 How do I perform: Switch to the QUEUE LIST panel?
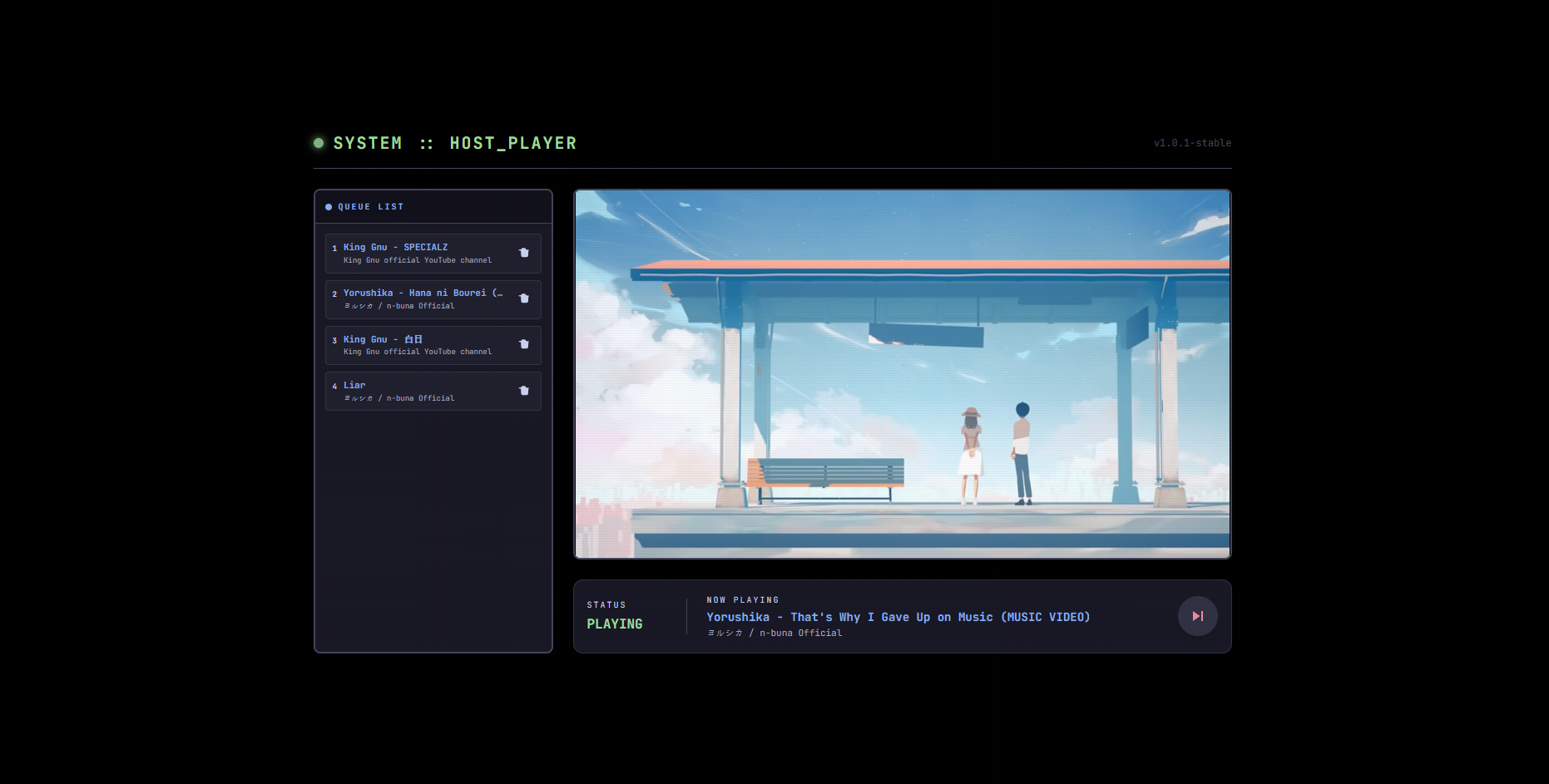pyautogui.click(x=433, y=206)
